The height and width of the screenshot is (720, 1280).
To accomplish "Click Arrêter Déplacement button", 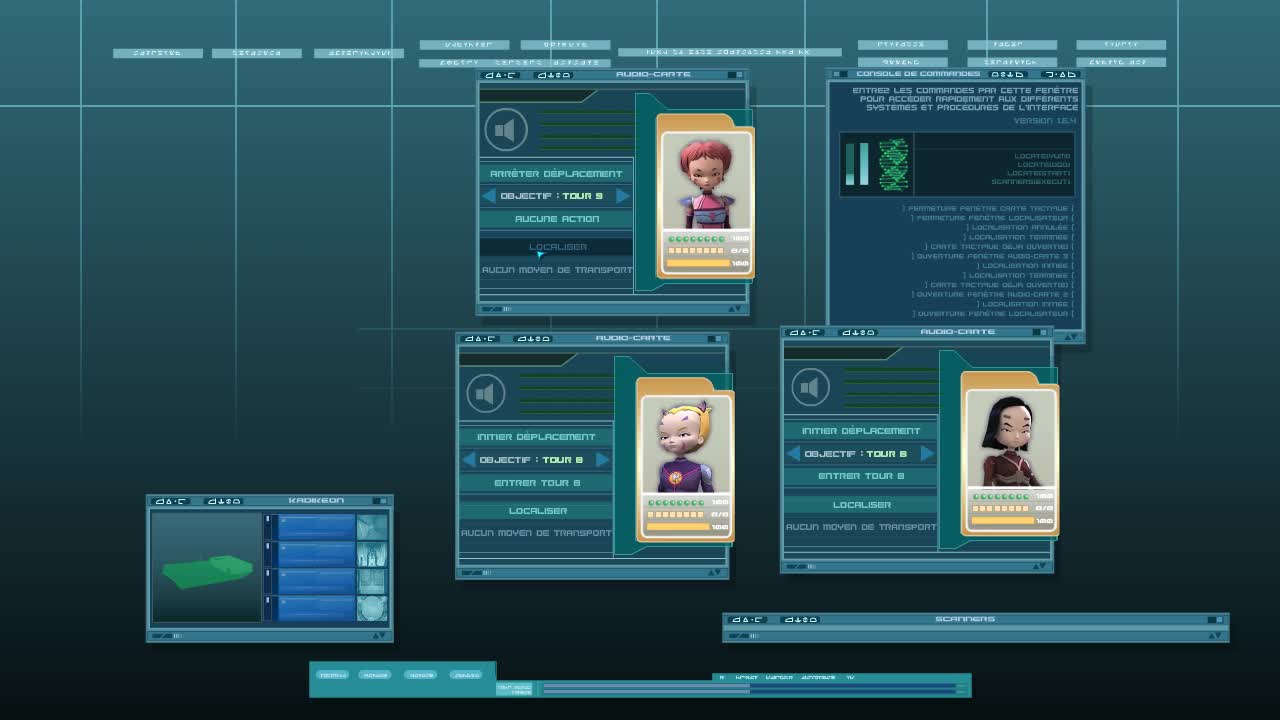I will pyautogui.click(x=556, y=174).
